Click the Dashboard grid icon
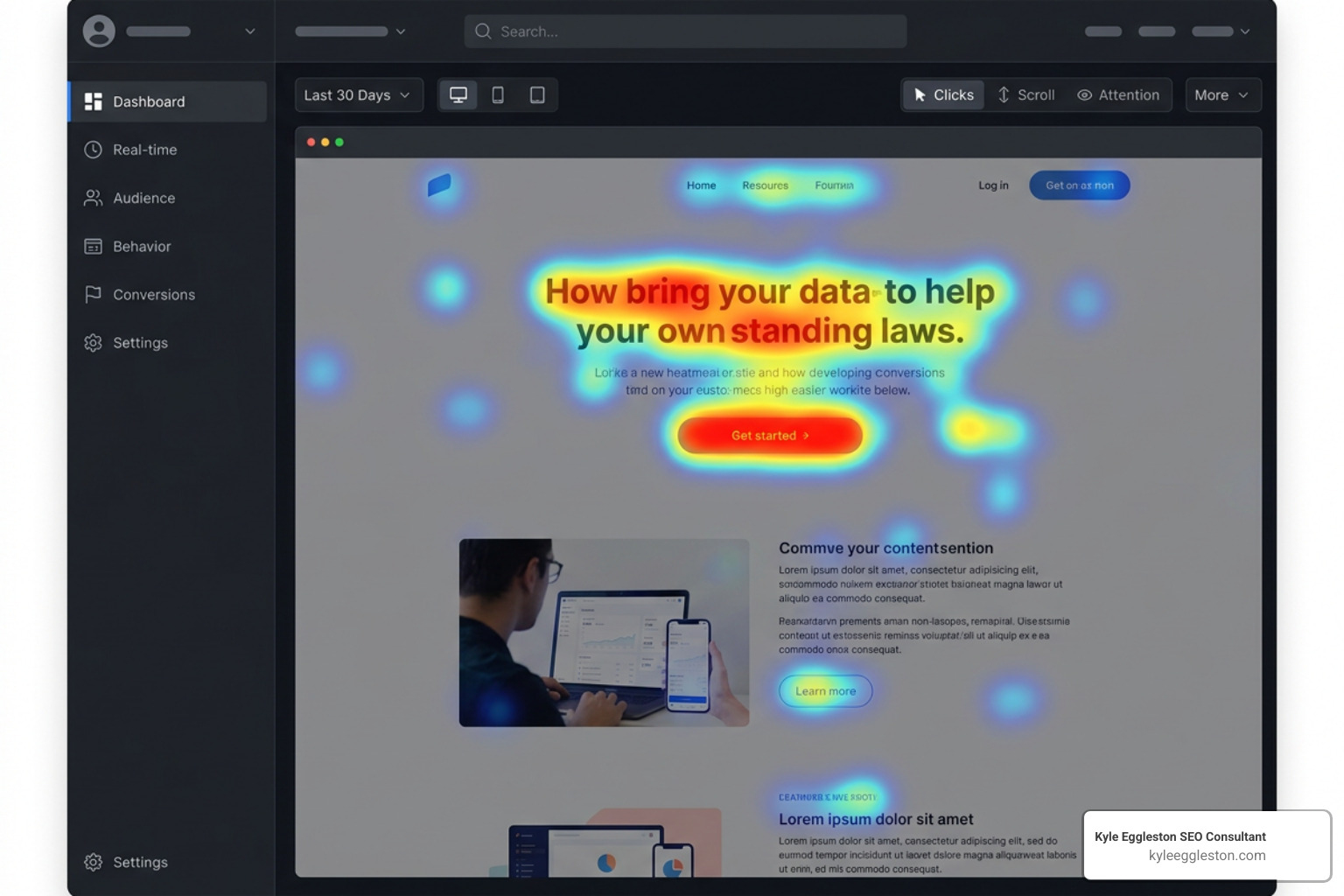Screen dimensions: 1344x896 point(93,101)
